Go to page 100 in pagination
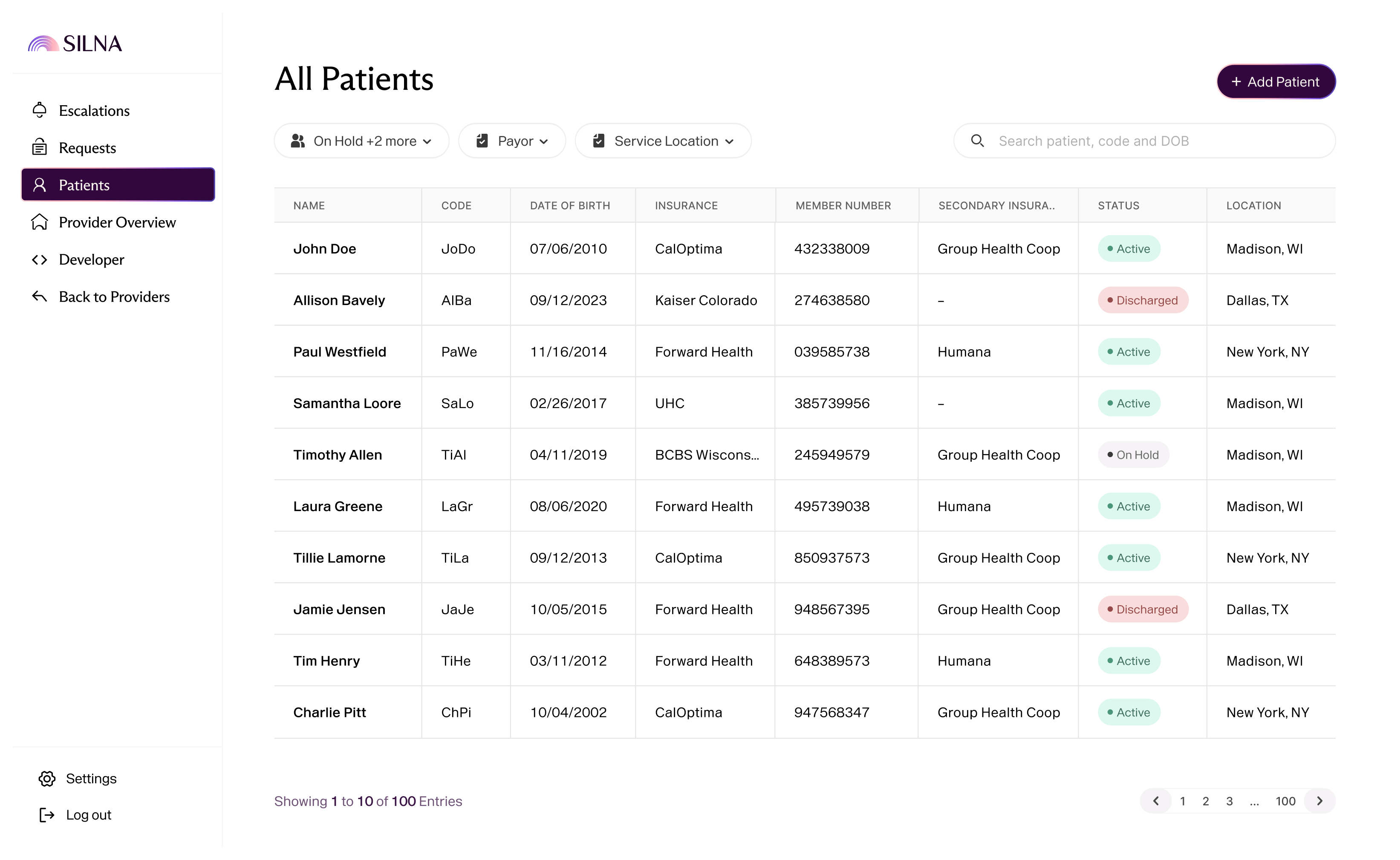The image size is (1400, 860). pyautogui.click(x=1286, y=801)
